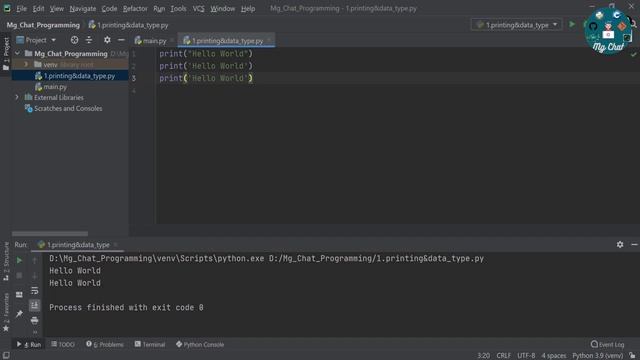640x360 pixels.
Task: Toggle soft-wrap in the Run console
Action: [35, 291]
